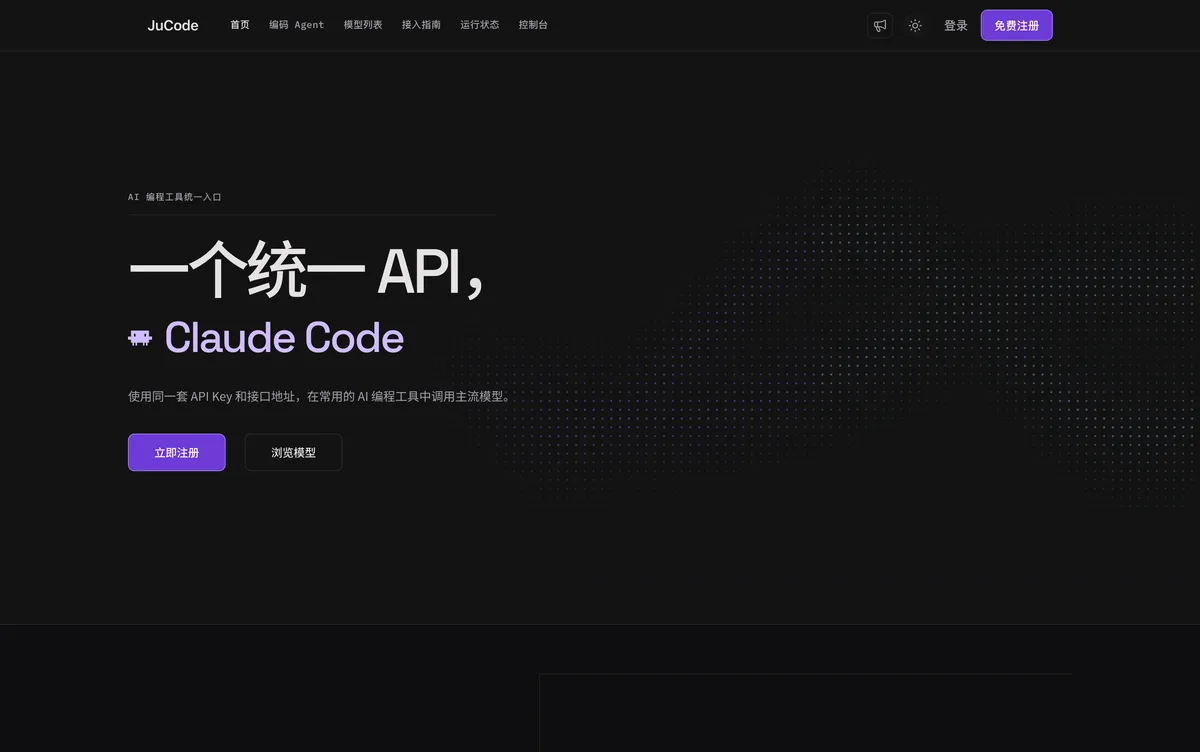The width and height of the screenshot is (1200, 752).
Task: Click the 立即注册 button
Action: [177, 452]
